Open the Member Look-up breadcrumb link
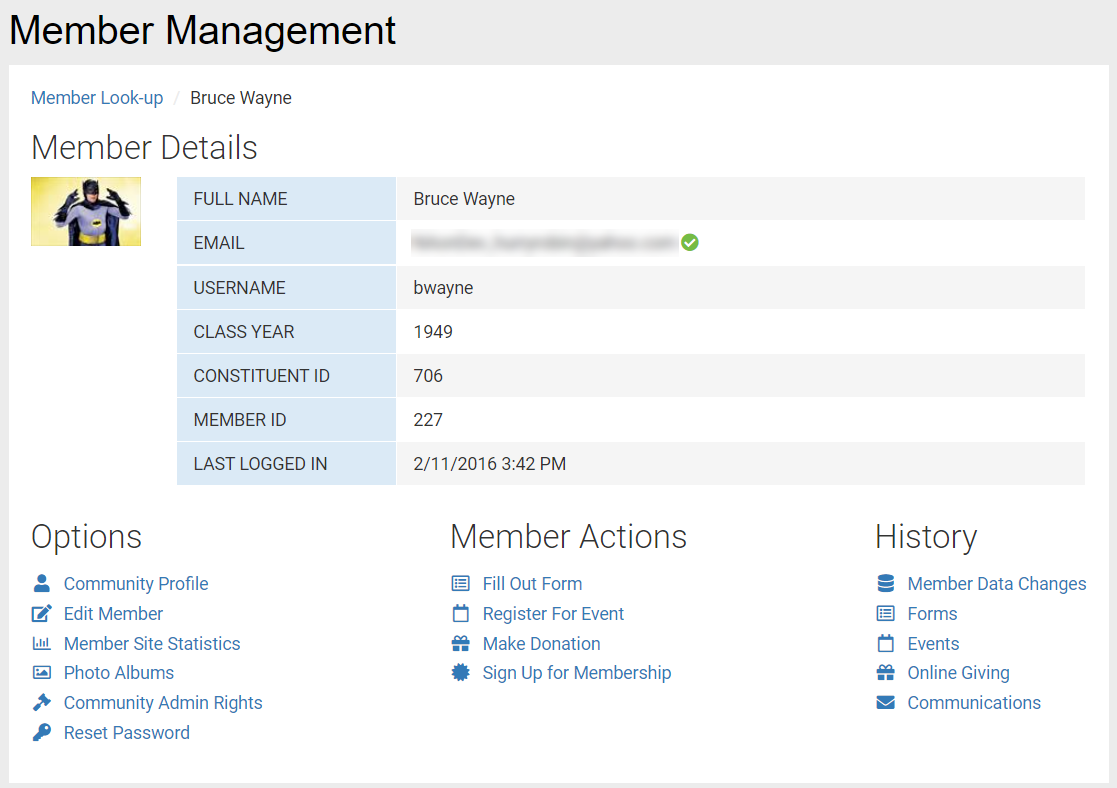 96,97
